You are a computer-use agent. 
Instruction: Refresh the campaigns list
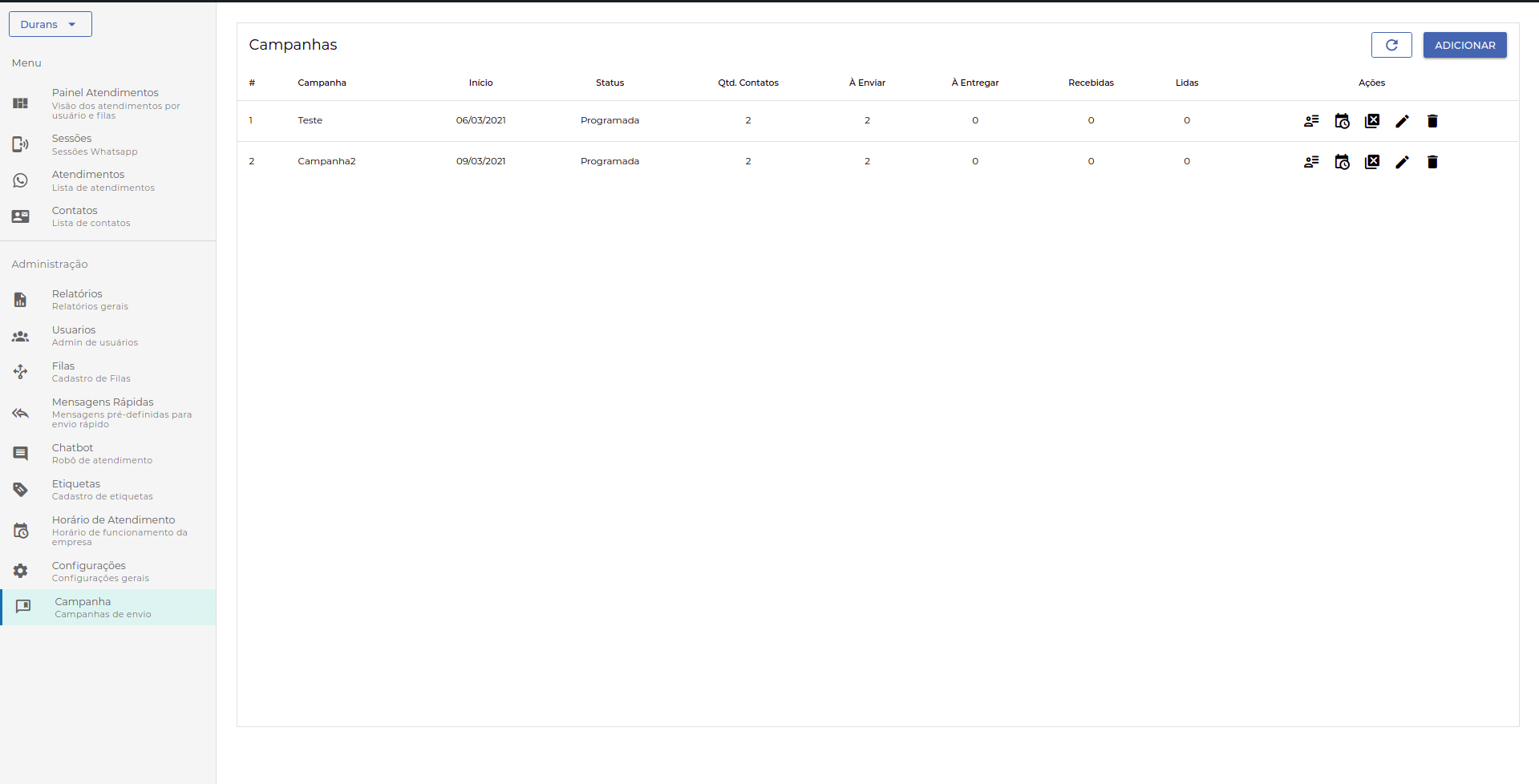[1391, 46]
